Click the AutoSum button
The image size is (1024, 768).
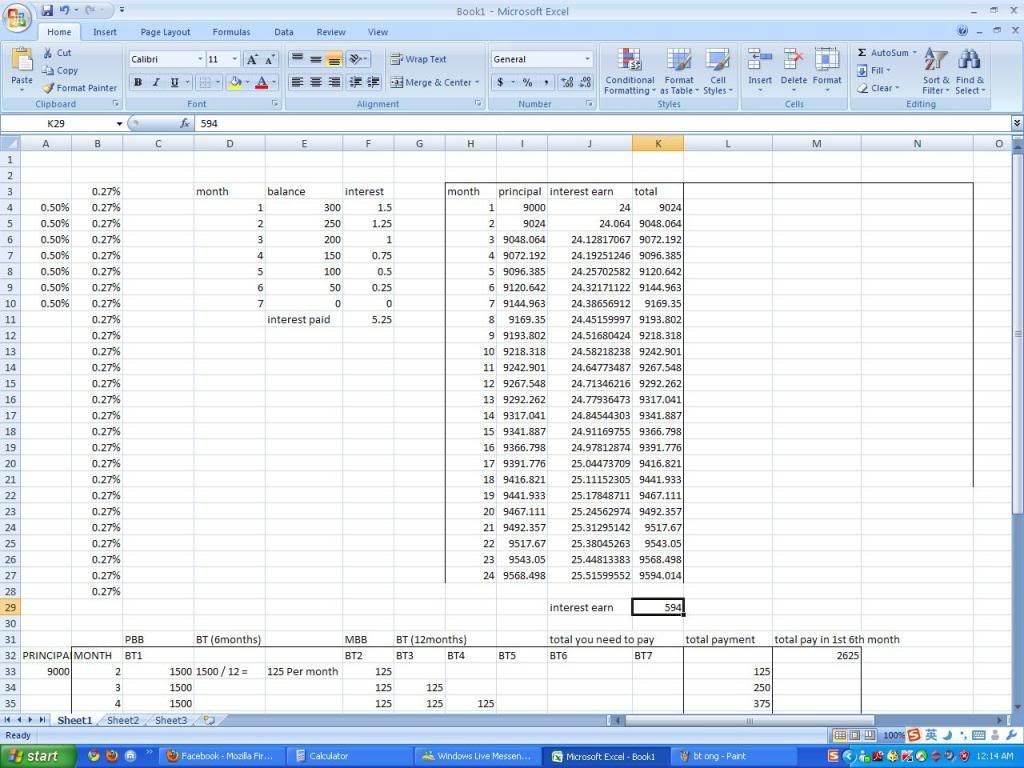pos(882,53)
